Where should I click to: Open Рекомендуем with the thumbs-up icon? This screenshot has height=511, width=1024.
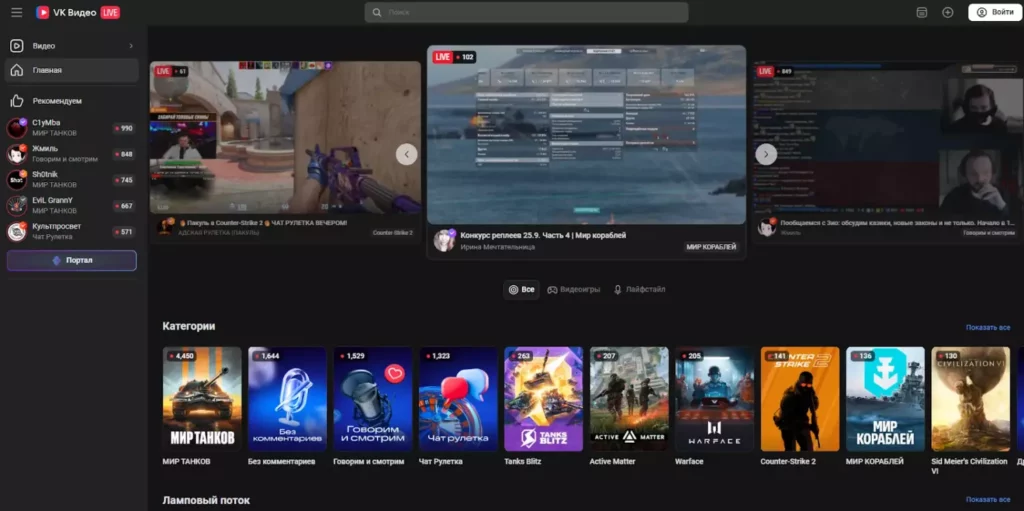tap(56, 101)
